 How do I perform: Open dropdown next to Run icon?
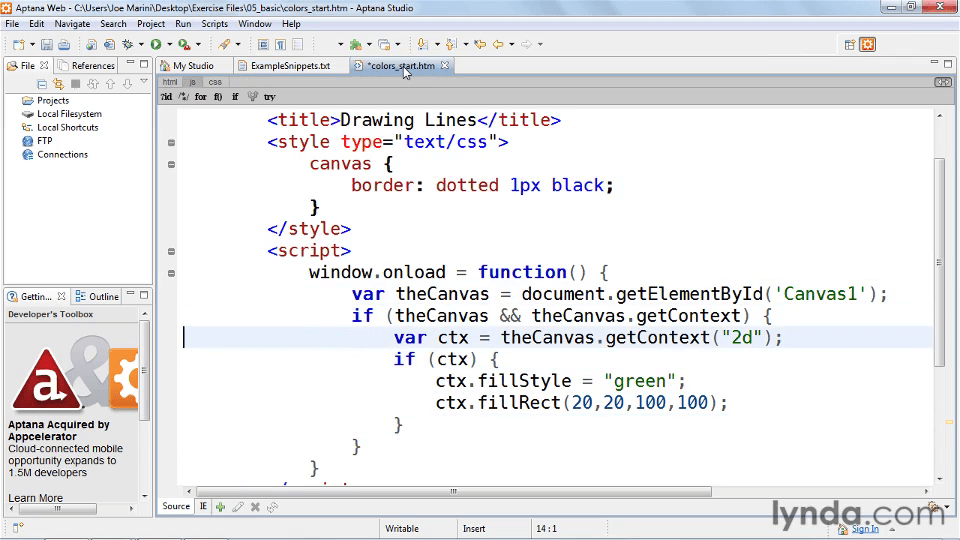click(x=170, y=45)
